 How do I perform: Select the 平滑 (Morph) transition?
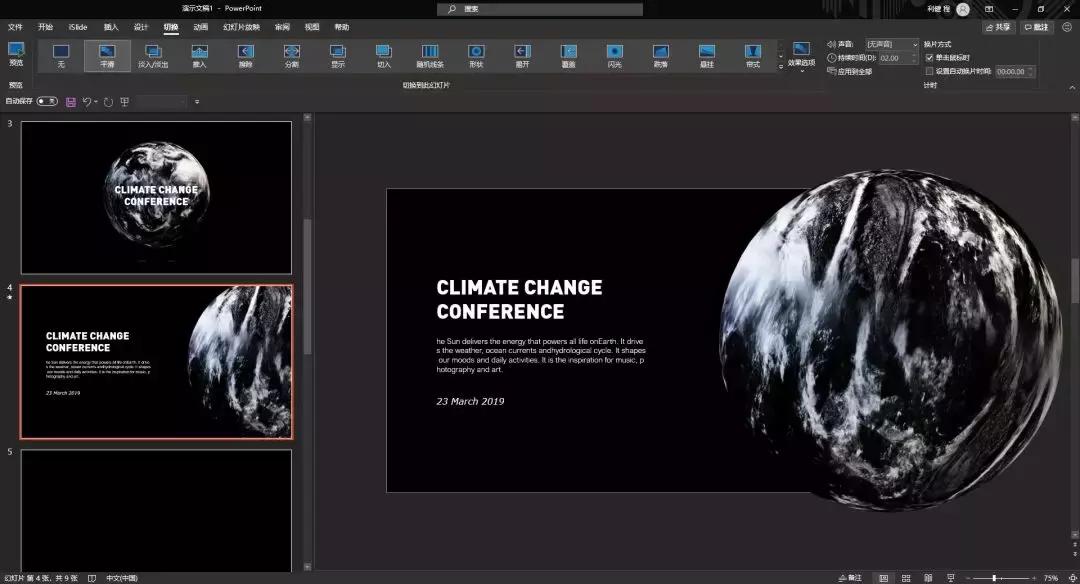pyautogui.click(x=107, y=55)
